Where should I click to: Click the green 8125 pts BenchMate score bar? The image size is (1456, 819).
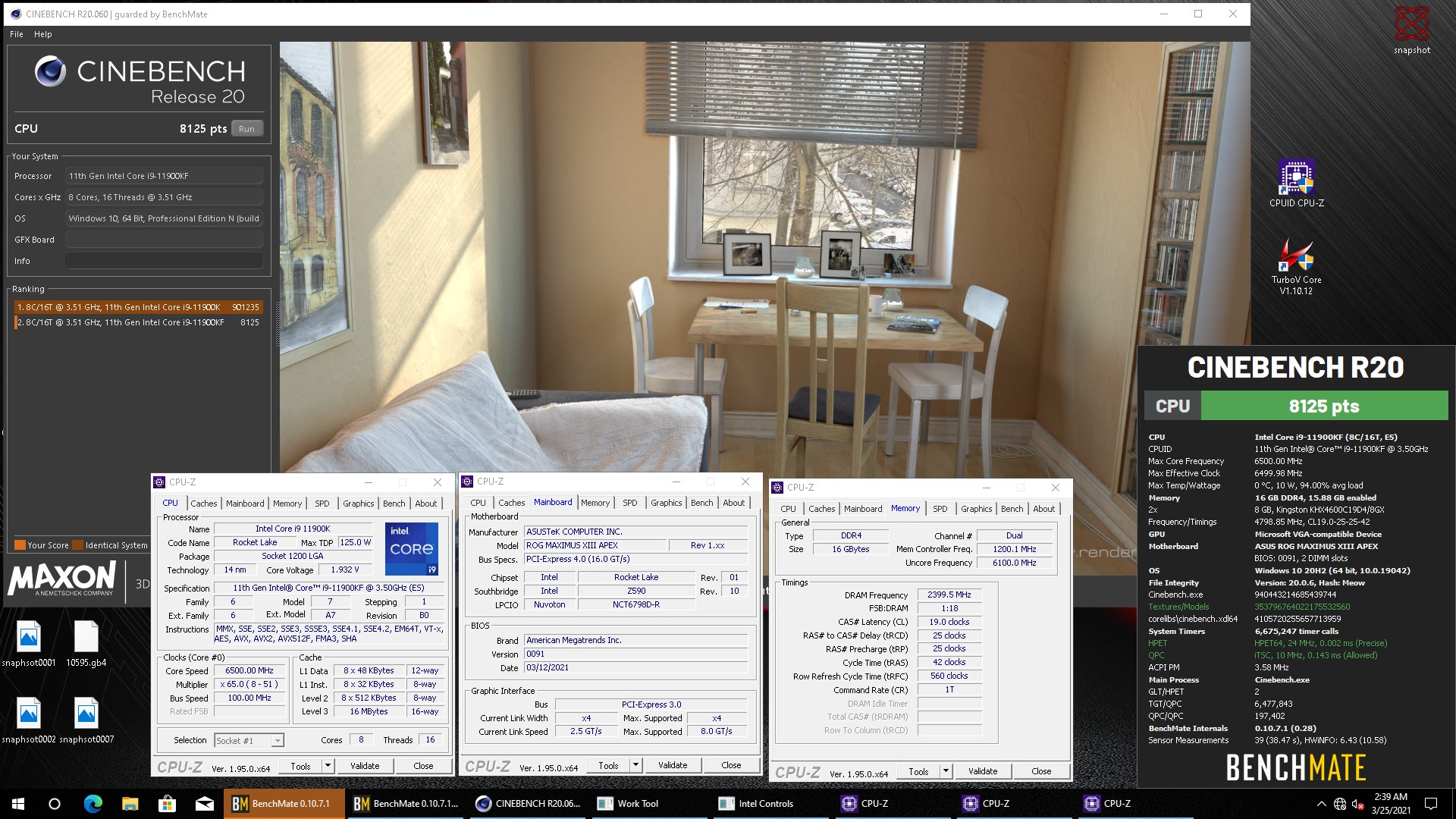pos(1324,406)
